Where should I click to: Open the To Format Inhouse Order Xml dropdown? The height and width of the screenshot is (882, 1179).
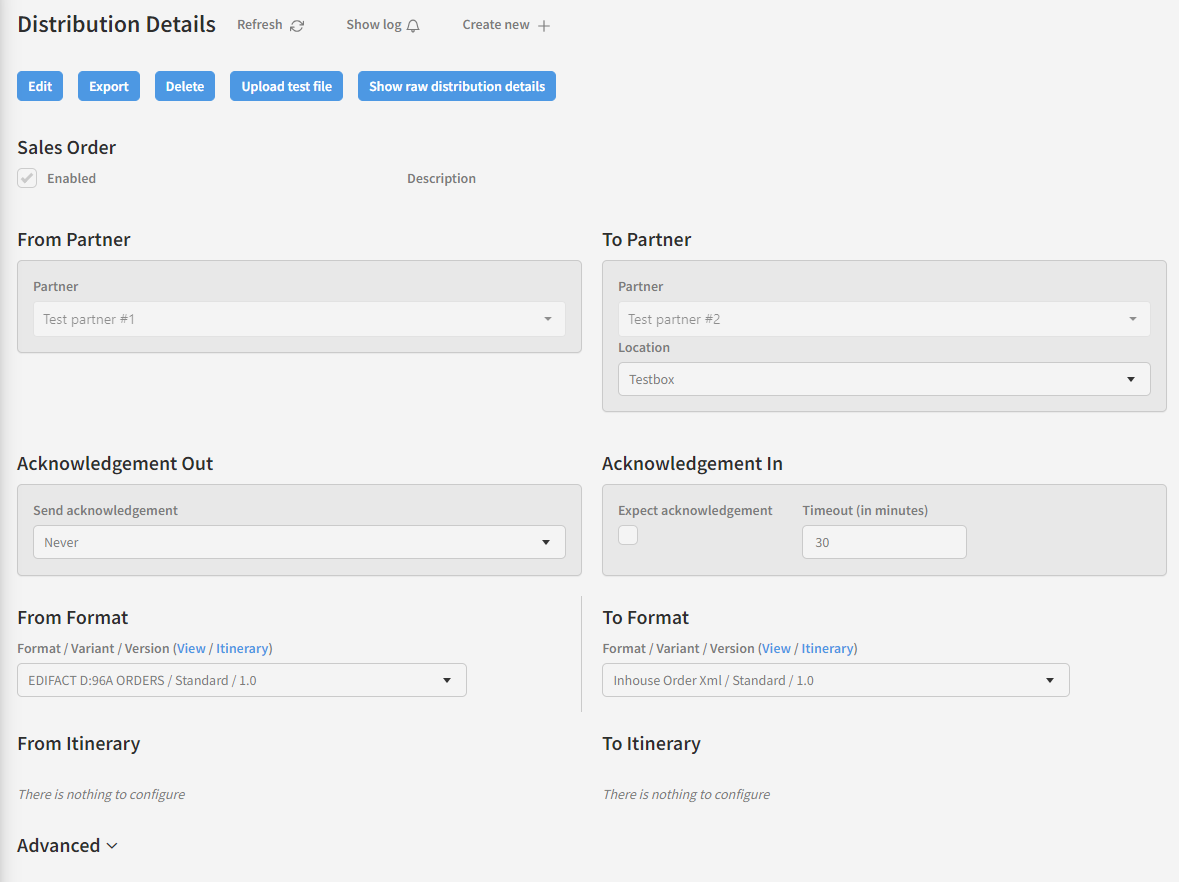coord(835,680)
